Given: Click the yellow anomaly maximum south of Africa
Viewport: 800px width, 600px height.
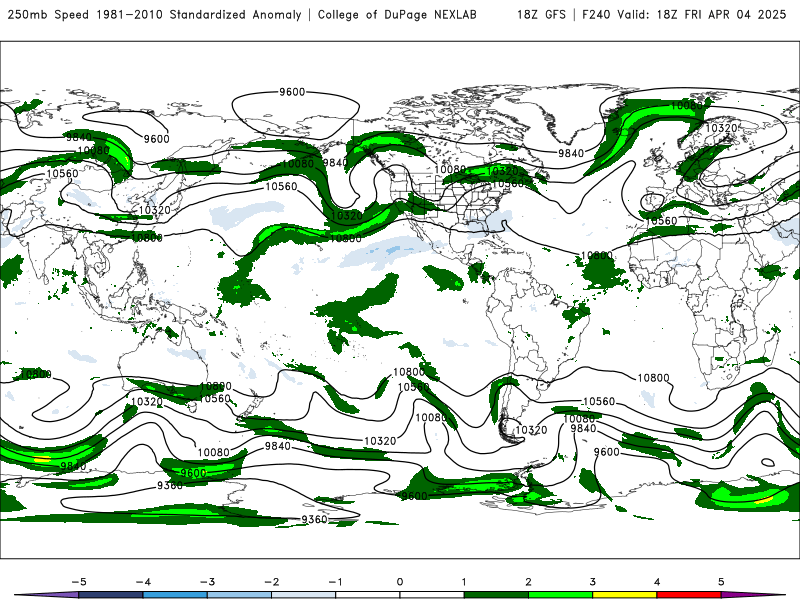Looking at the screenshot, I should (x=762, y=501).
